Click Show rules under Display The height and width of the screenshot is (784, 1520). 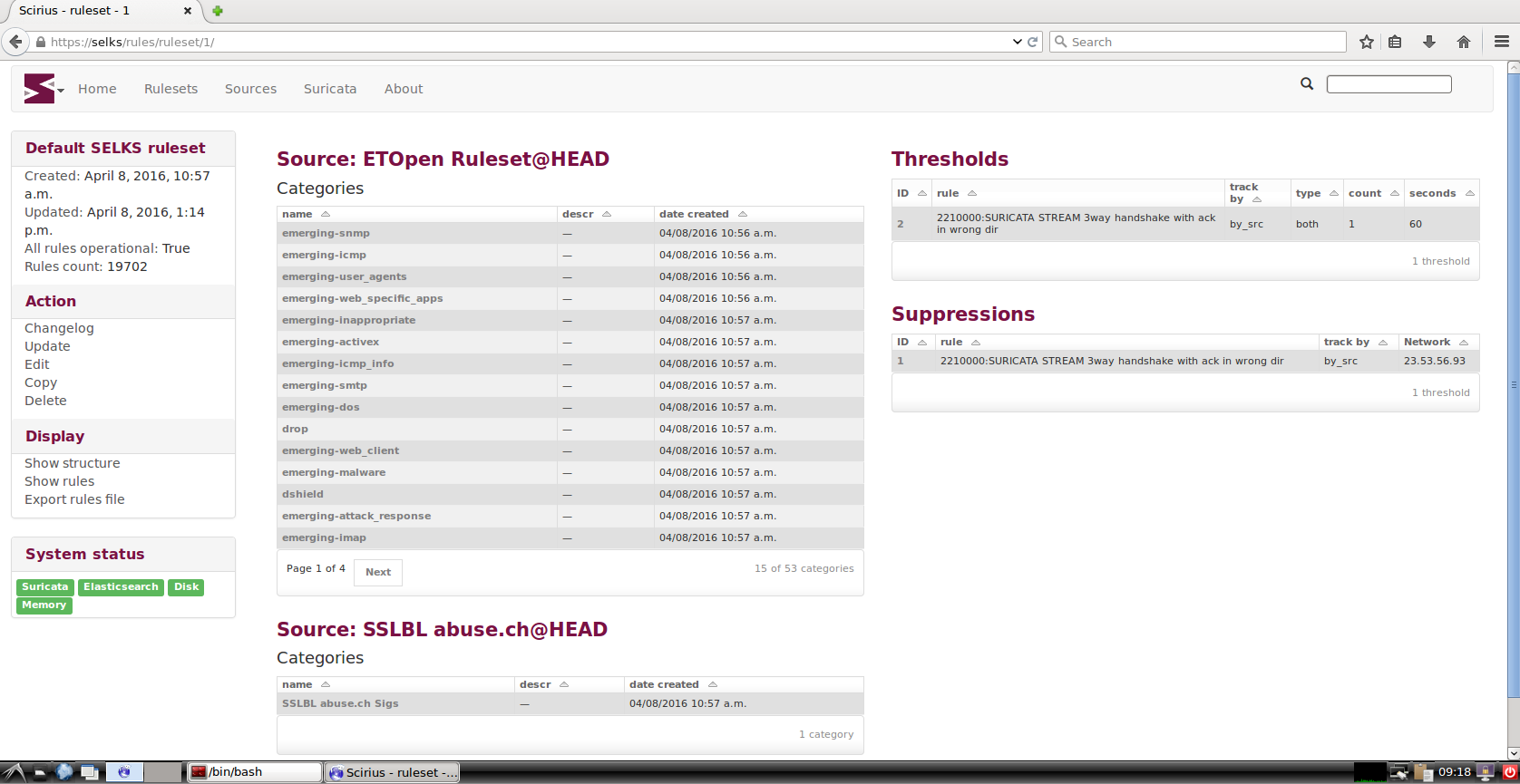click(x=59, y=481)
